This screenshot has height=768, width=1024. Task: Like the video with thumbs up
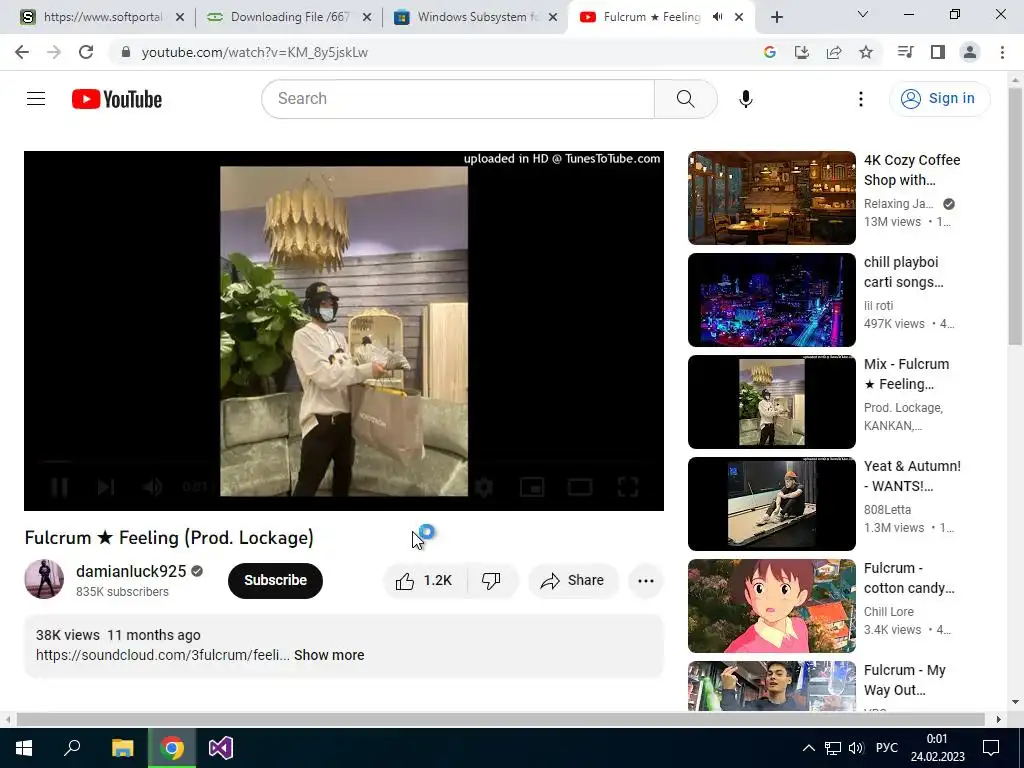tap(424, 581)
